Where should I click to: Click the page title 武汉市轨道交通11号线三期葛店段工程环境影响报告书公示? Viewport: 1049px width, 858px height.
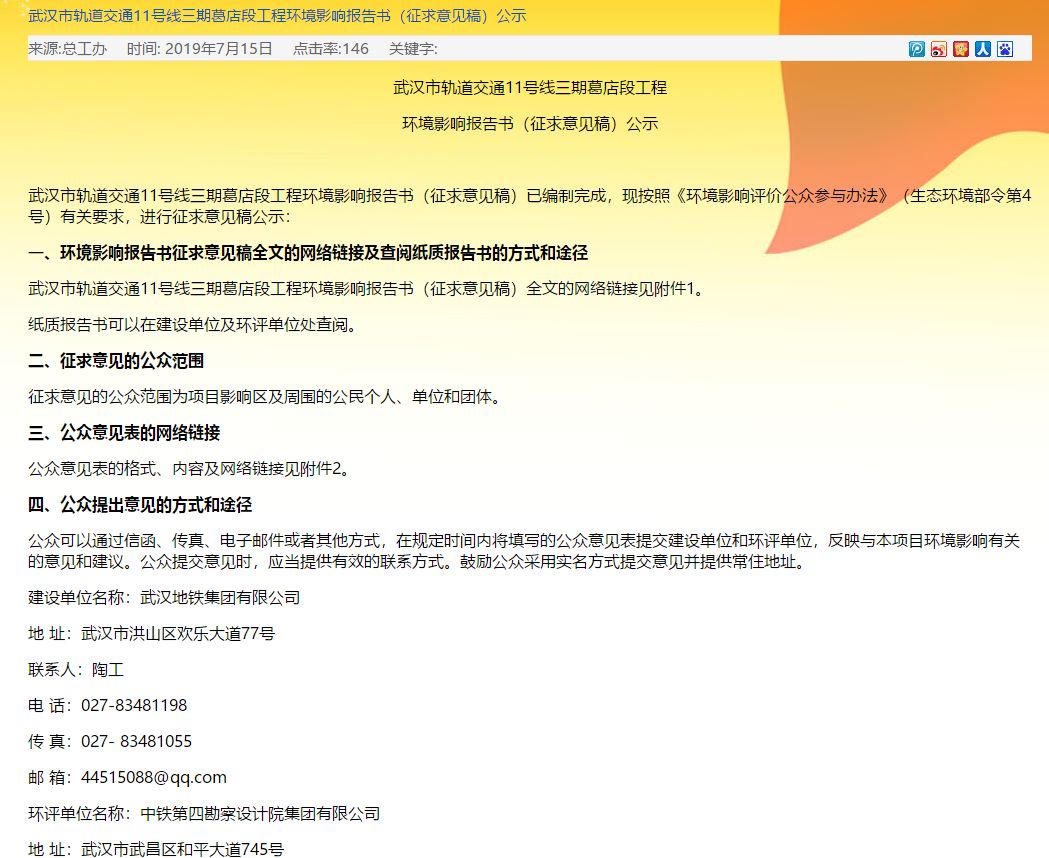[277, 15]
